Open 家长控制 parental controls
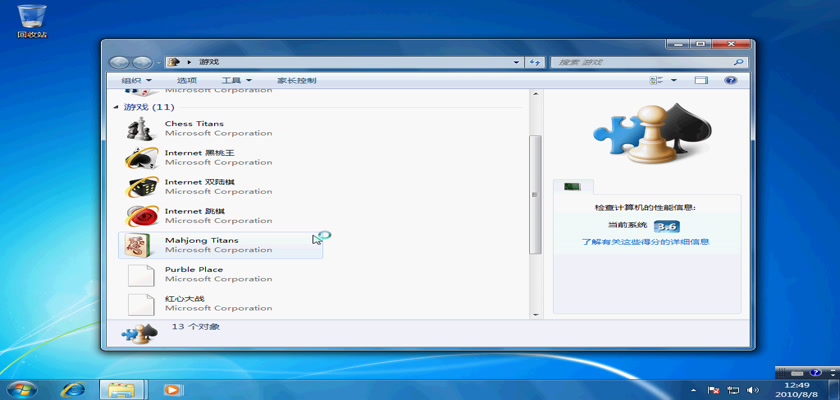This screenshot has height=400, width=840. pos(296,80)
